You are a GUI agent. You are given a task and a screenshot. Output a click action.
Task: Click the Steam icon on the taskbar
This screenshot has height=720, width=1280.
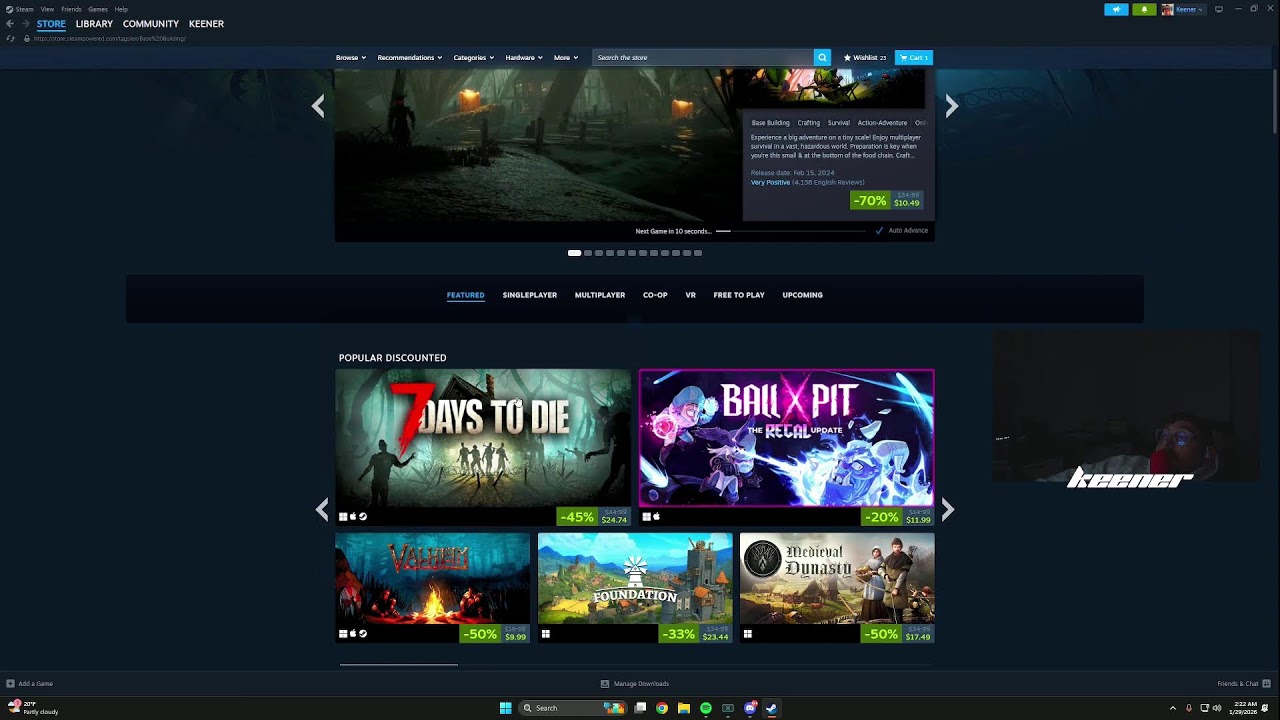pos(772,708)
